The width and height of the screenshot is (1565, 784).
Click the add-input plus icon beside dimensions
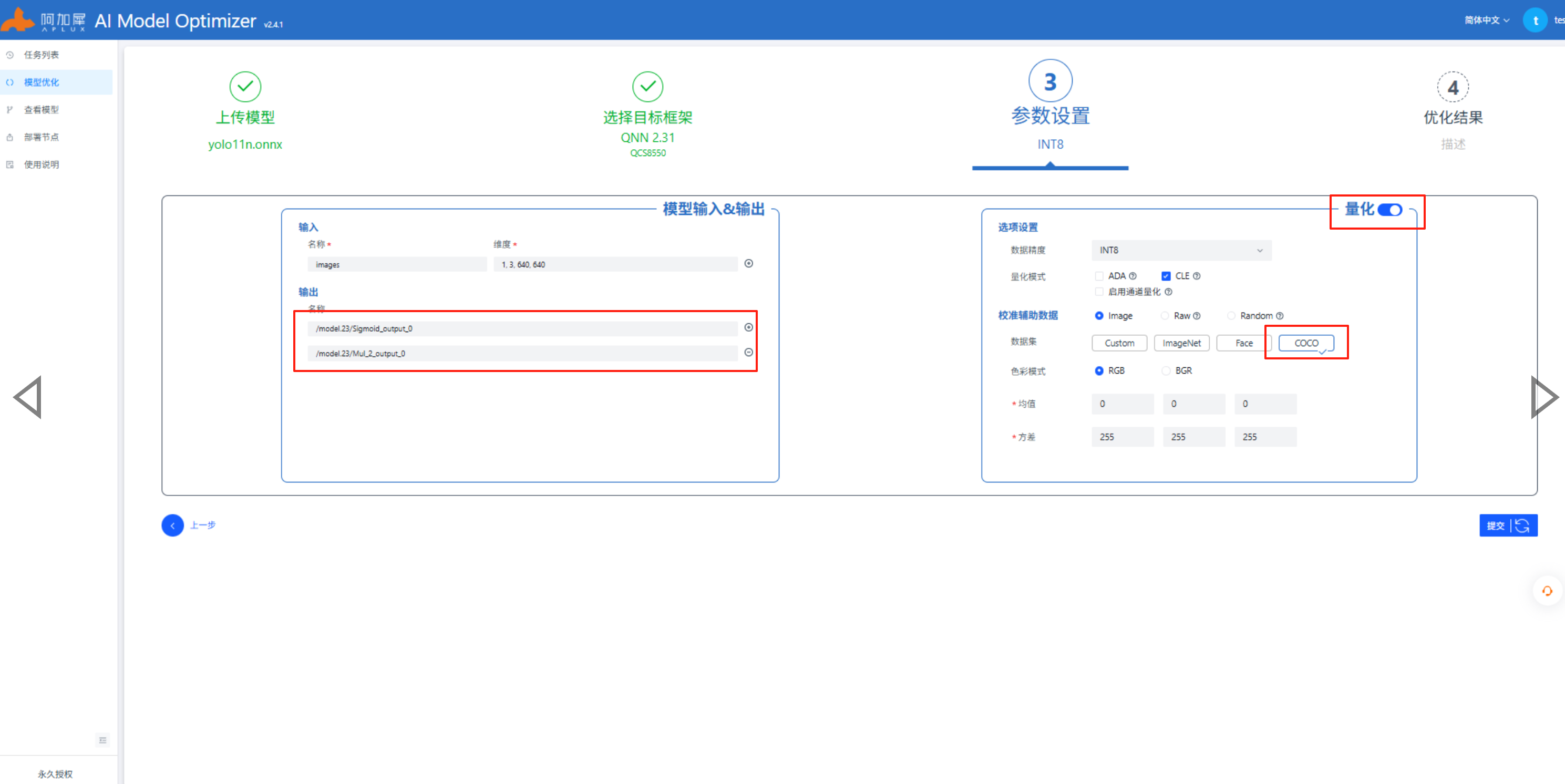(748, 264)
